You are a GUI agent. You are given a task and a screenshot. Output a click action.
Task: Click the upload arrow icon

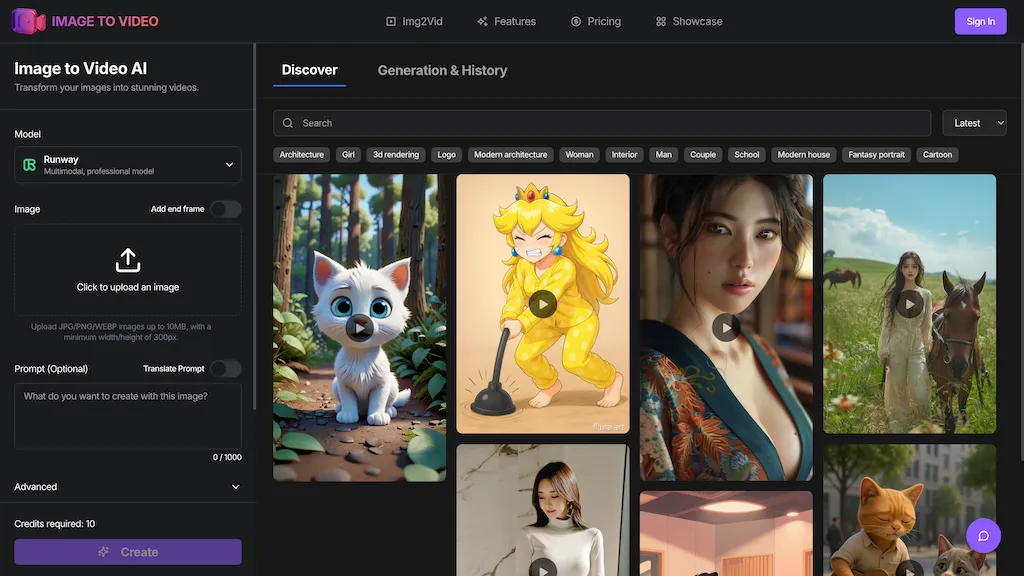[128, 260]
